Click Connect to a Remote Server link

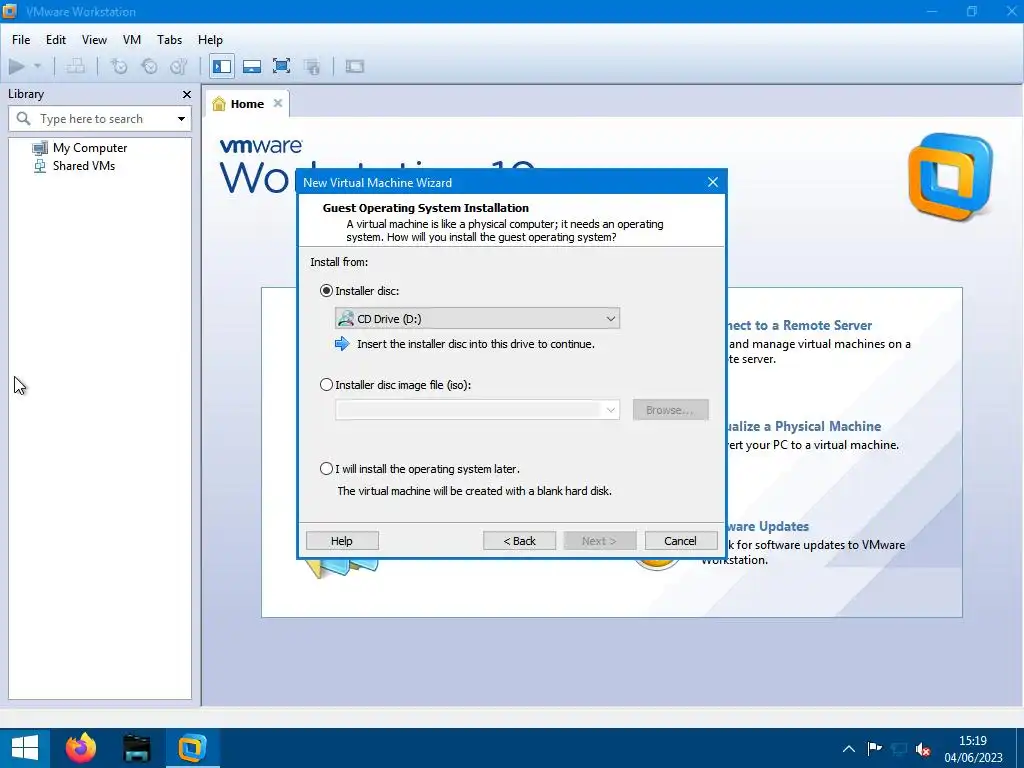click(x=798, y=325)
